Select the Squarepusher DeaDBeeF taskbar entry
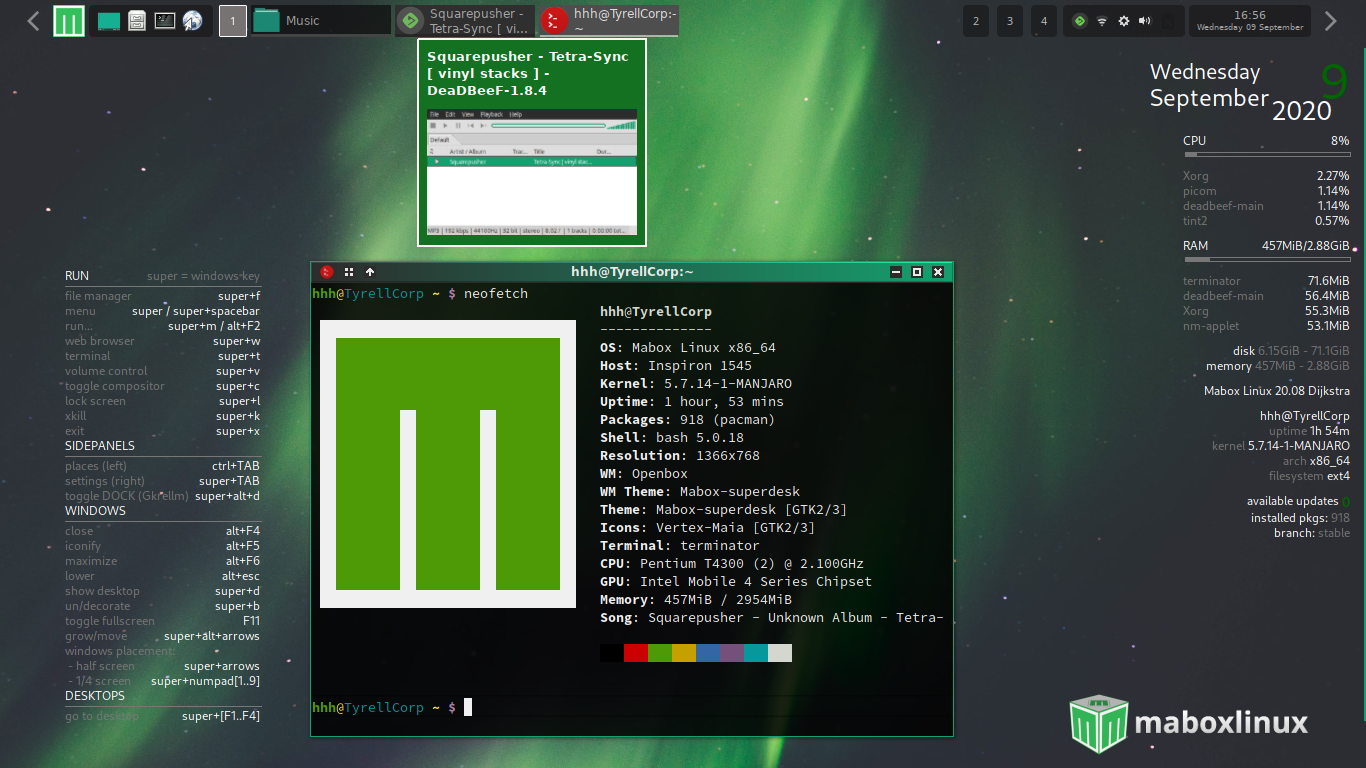This screenshot has width=1366, height=768. 465,20
